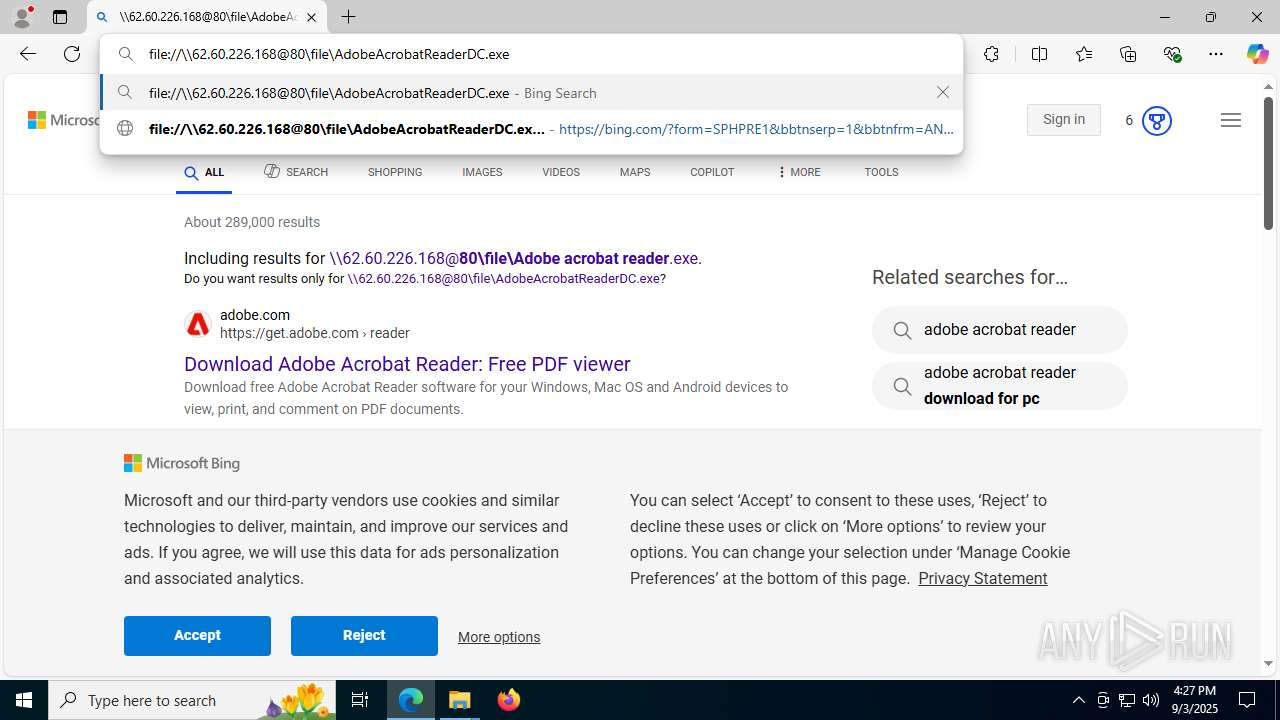
Task: Open the Copilot sidebar icon
Action: (1257, 54)
